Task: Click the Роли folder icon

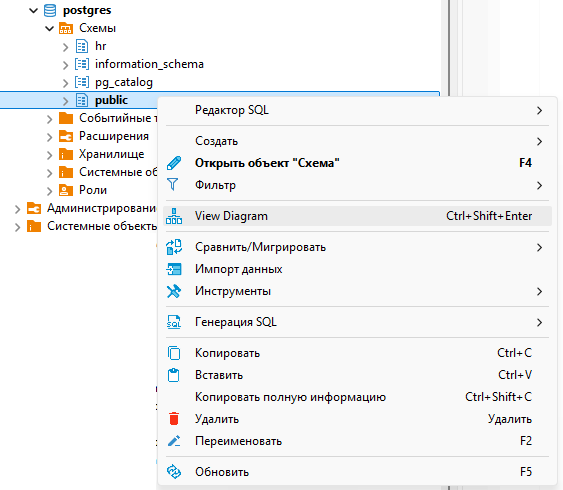Action: click(66, 190)
